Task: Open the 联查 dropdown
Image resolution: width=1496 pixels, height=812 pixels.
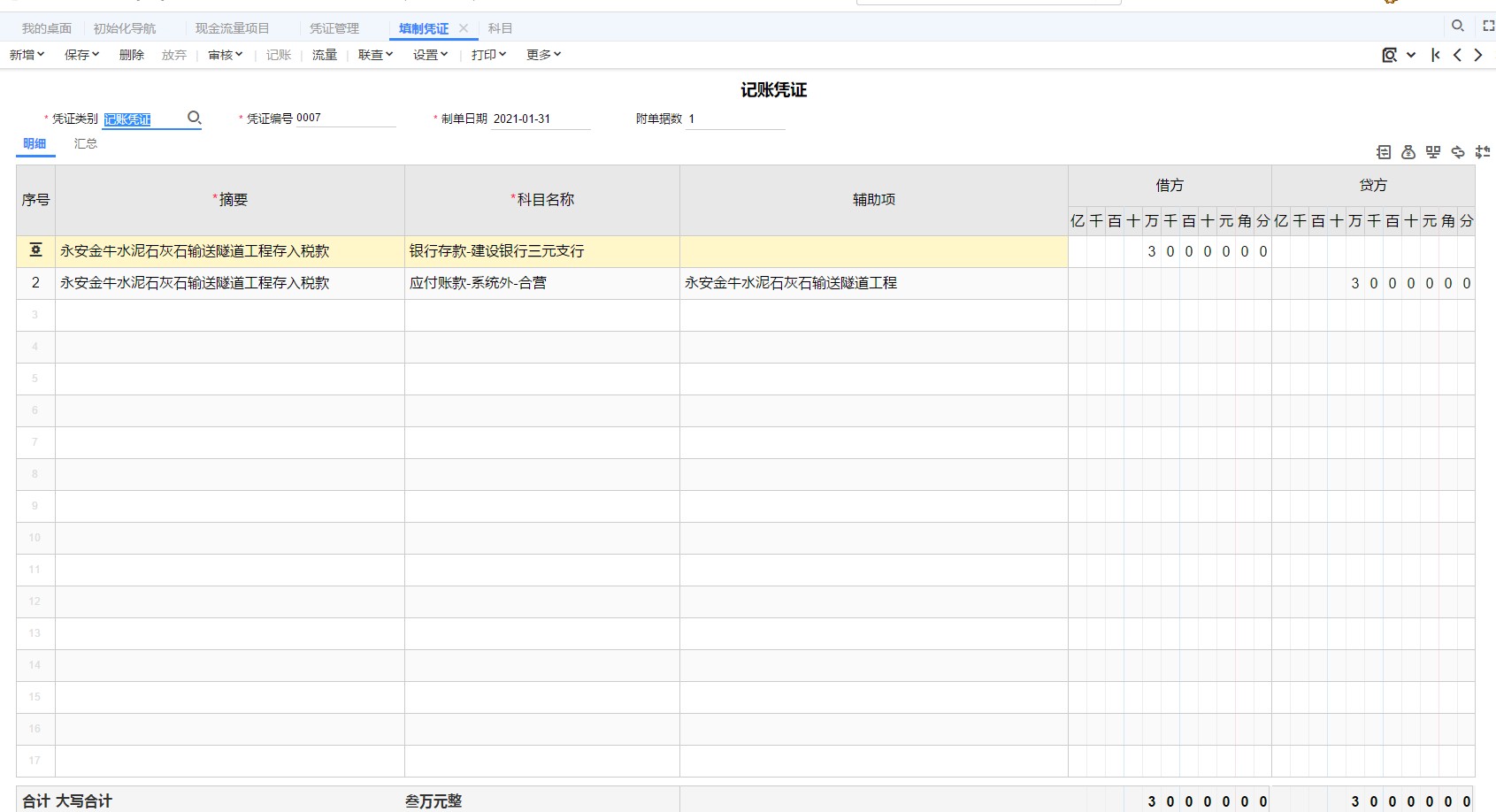Action: click(x=375, y=55)
